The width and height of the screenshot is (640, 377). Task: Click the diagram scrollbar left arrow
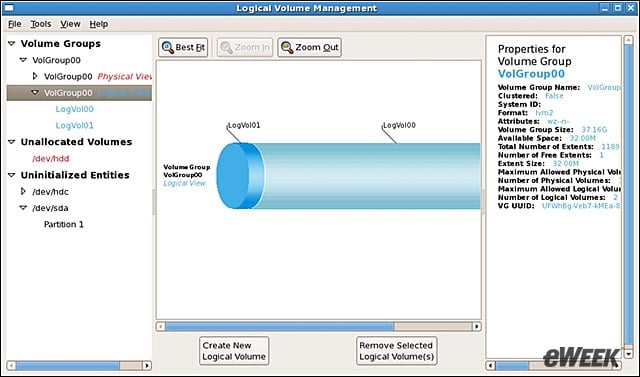click(x=161, y=326)
